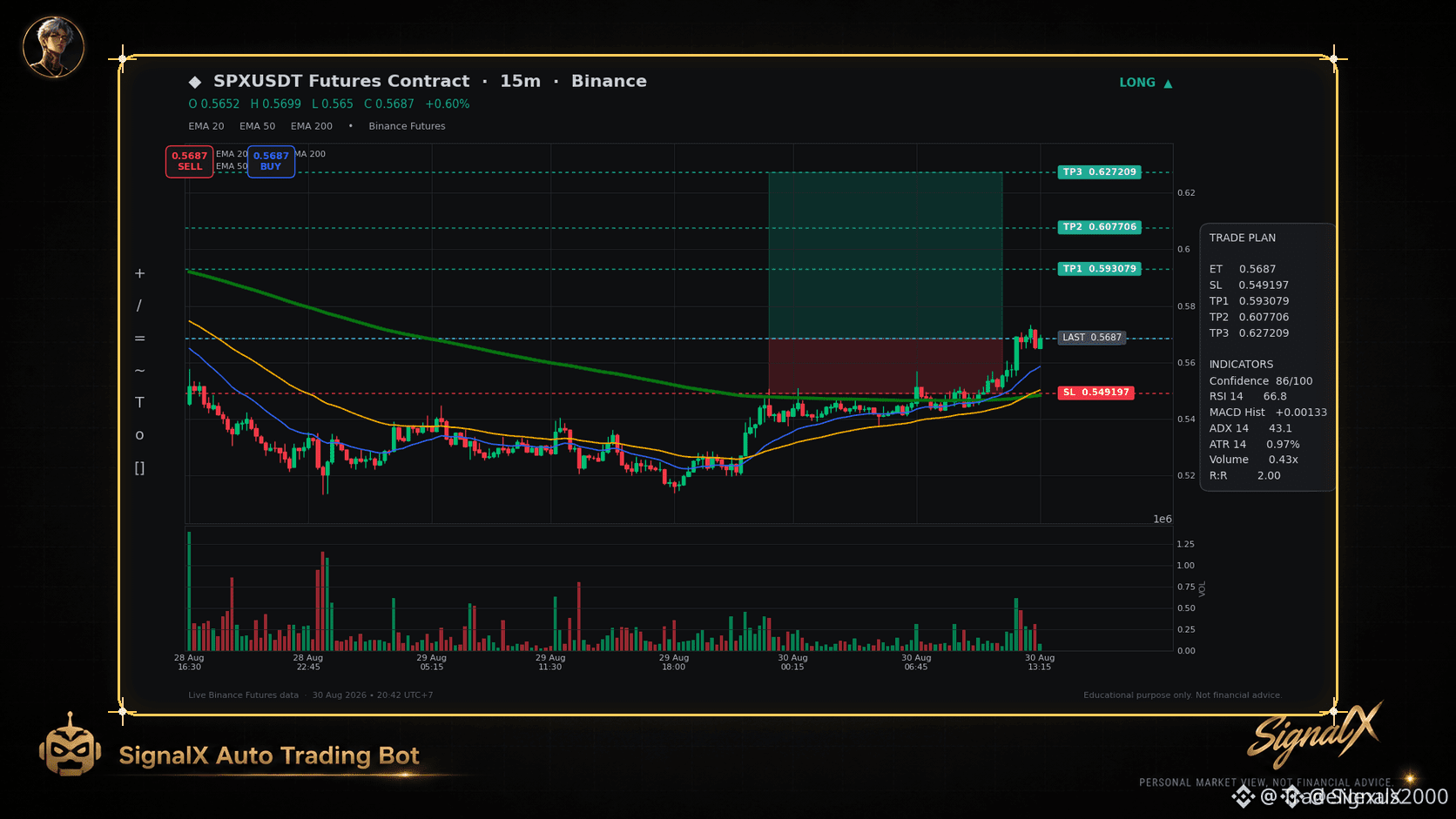Image resolution: width=1456 pixels, height=819 pixels.
Task: Click the Binance exchange label in title
Action: 609,81
